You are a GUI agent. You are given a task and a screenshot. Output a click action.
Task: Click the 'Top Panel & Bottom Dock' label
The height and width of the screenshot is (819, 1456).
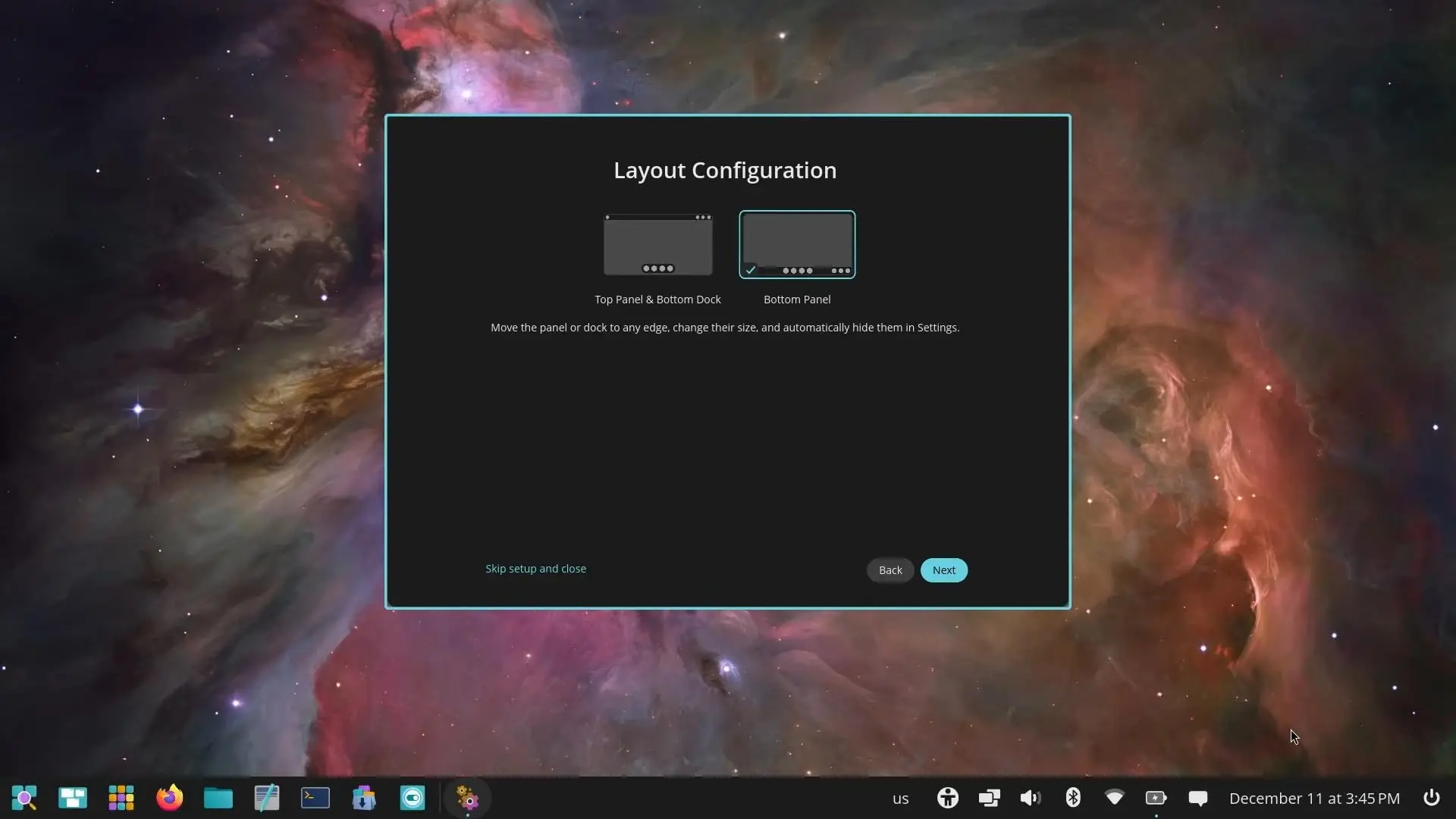click(657, 300)
